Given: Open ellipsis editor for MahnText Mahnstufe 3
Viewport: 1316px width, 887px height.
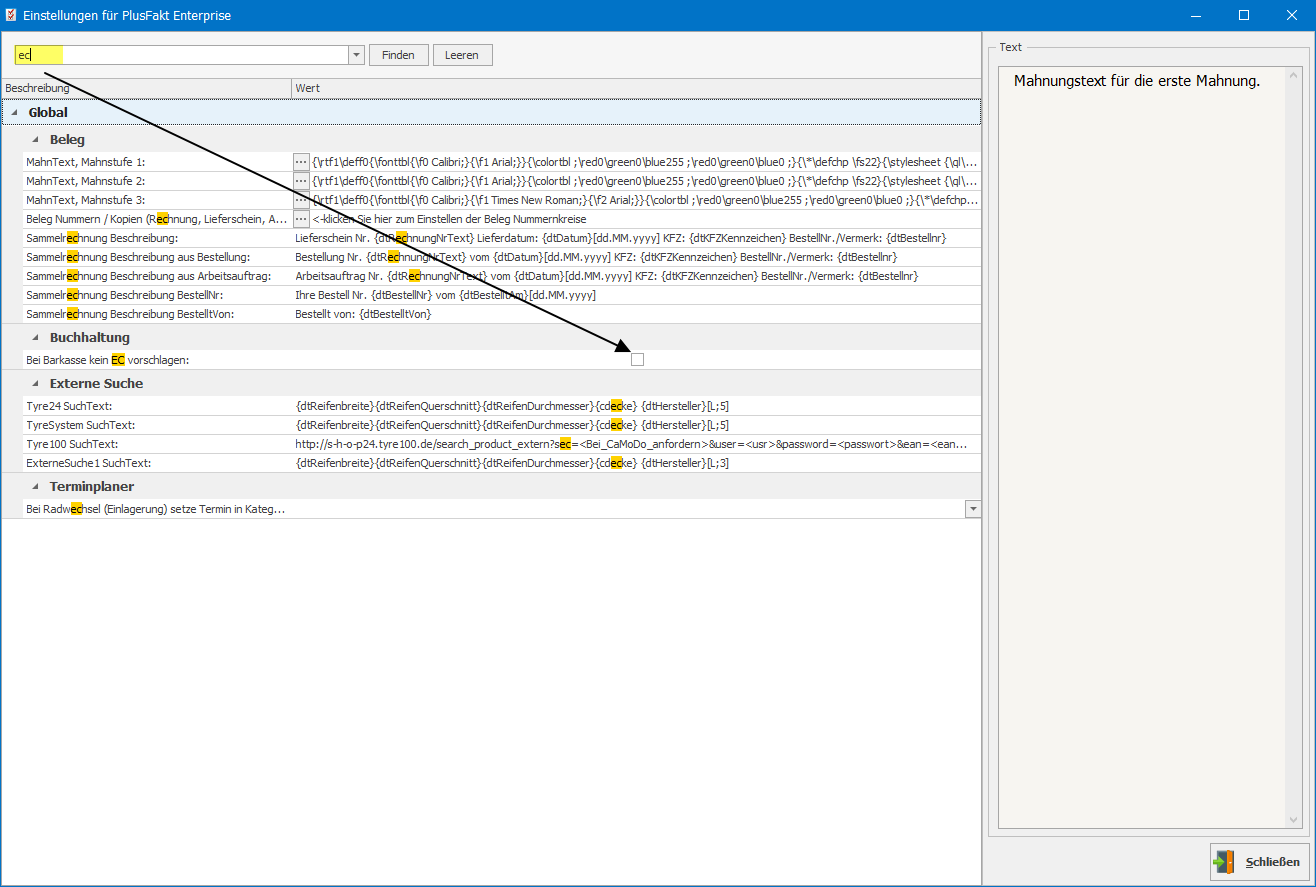Looking at the screenshot, I should coord(301,200).
